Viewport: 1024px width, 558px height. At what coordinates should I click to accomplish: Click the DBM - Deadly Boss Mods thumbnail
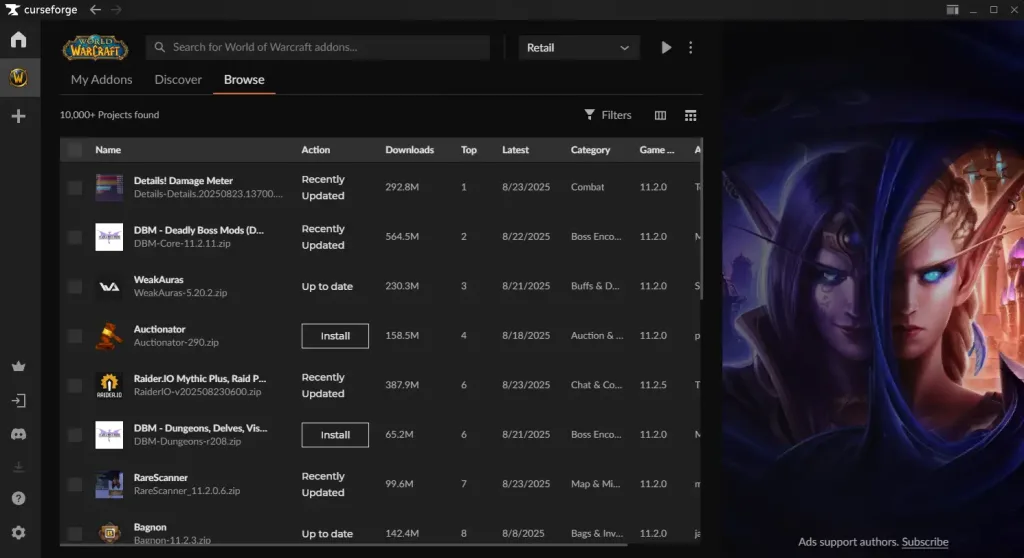[x=109, y=237]
